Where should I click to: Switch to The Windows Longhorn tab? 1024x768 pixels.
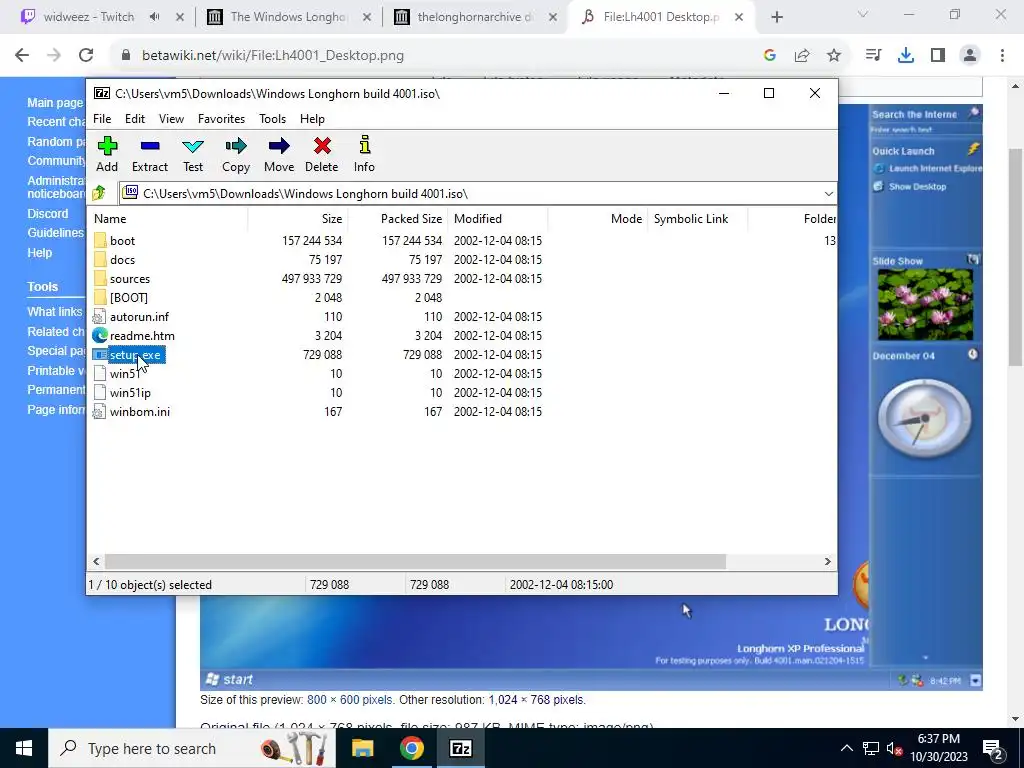[x=288, y=17]
